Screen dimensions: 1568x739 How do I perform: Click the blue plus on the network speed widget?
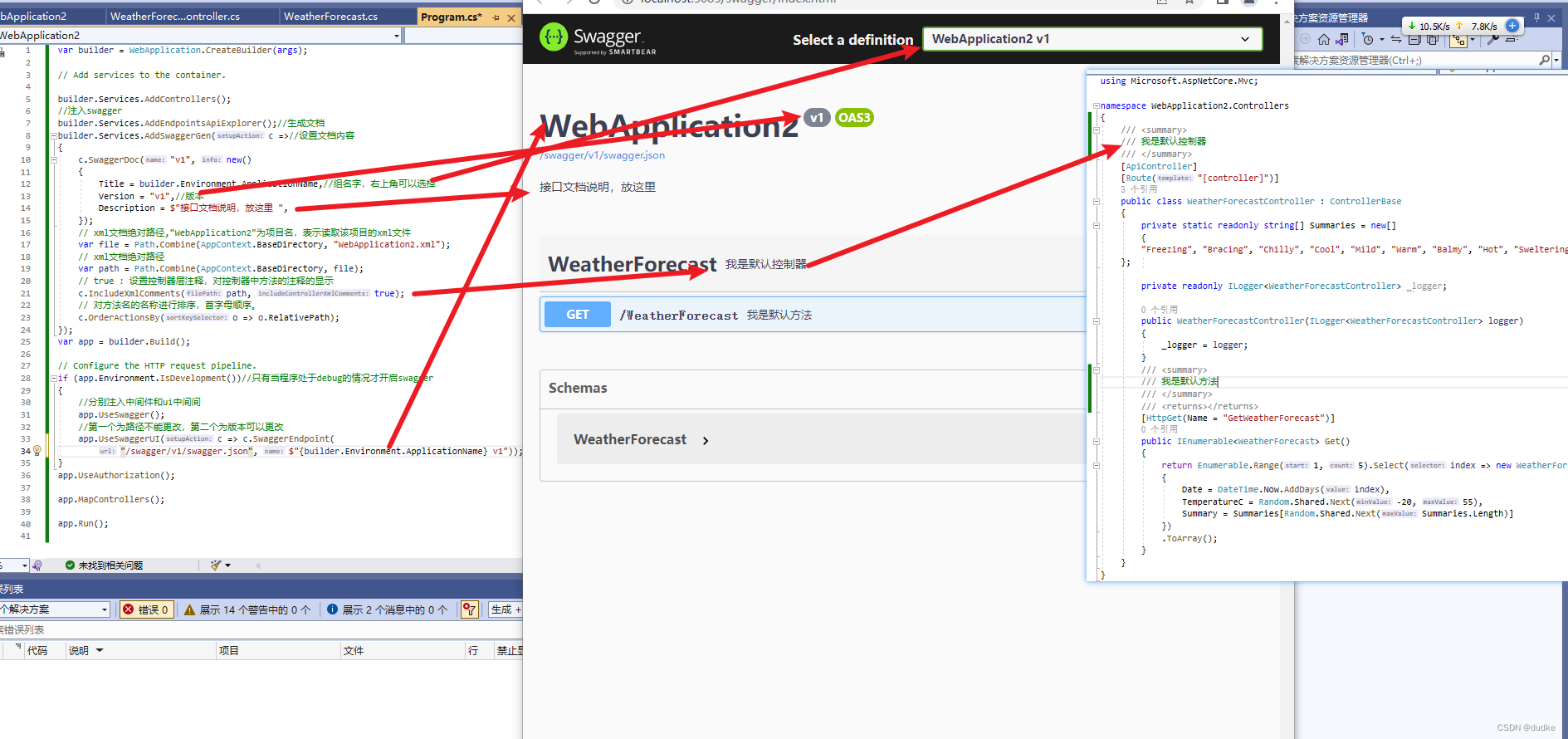(x=1512, y=26)
